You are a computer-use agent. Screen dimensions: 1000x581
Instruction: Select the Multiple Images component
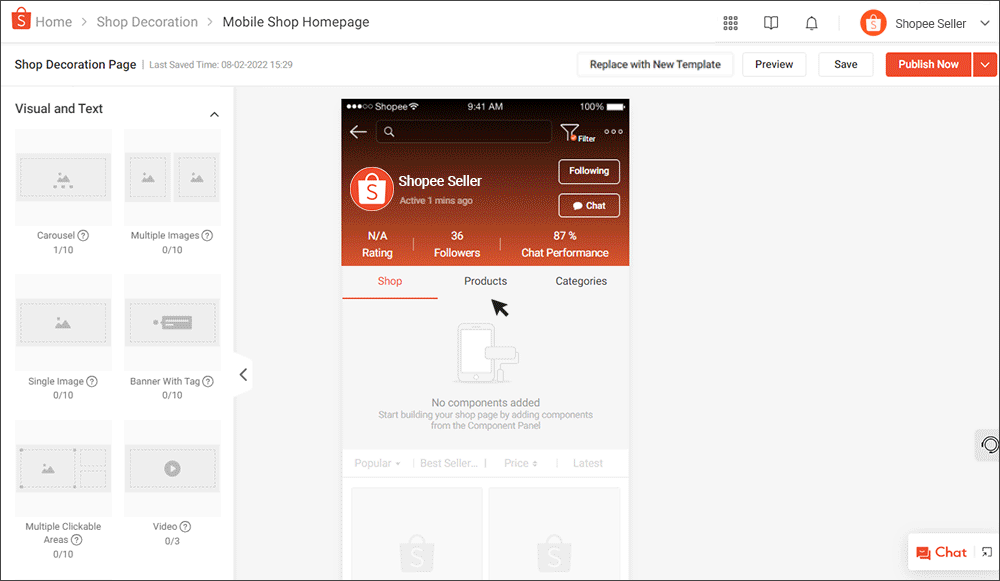click(171, 176)
